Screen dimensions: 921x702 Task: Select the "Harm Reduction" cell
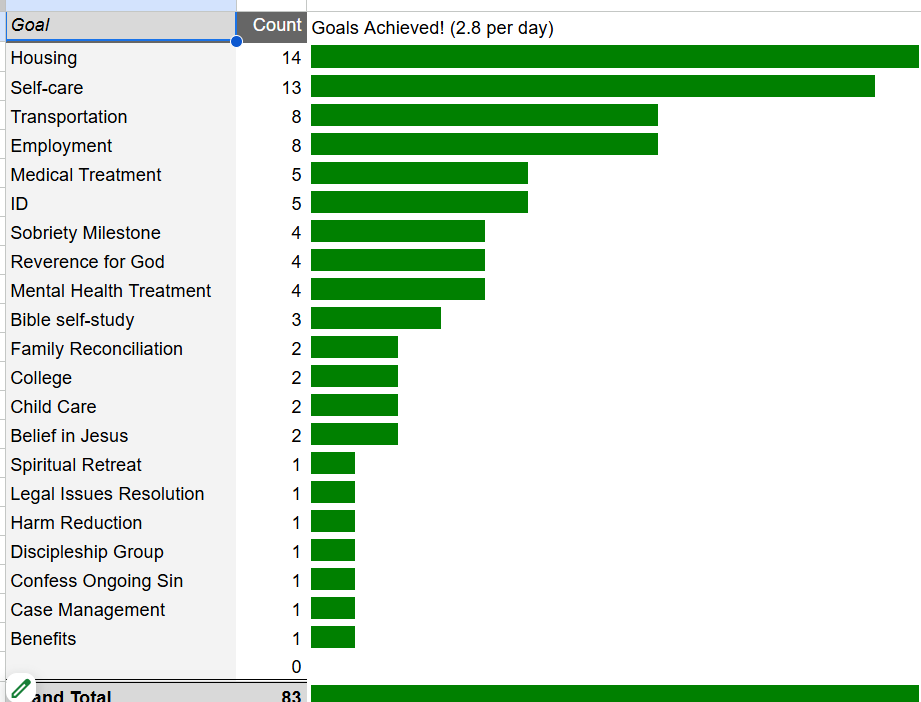point(121,522)
